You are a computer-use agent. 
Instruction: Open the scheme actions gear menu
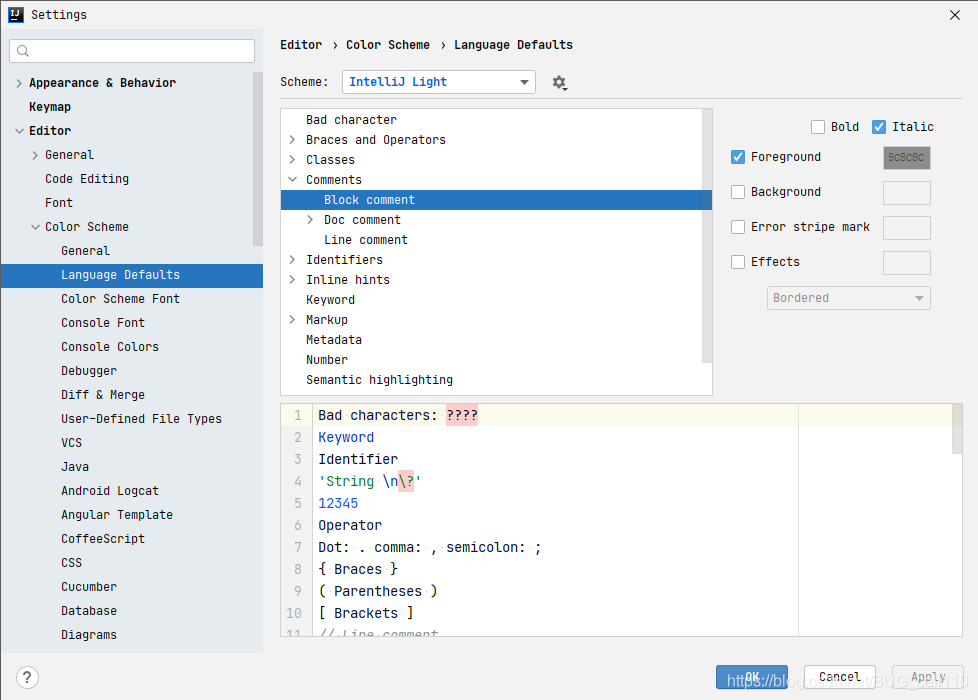coord(560,83)
